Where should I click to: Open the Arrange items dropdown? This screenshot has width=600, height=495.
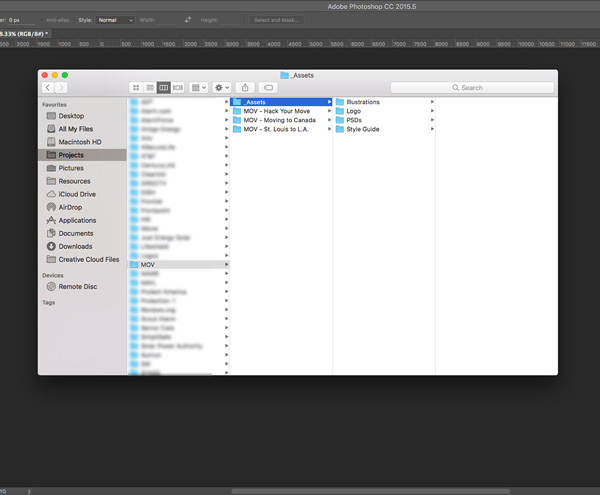(199, 88)
